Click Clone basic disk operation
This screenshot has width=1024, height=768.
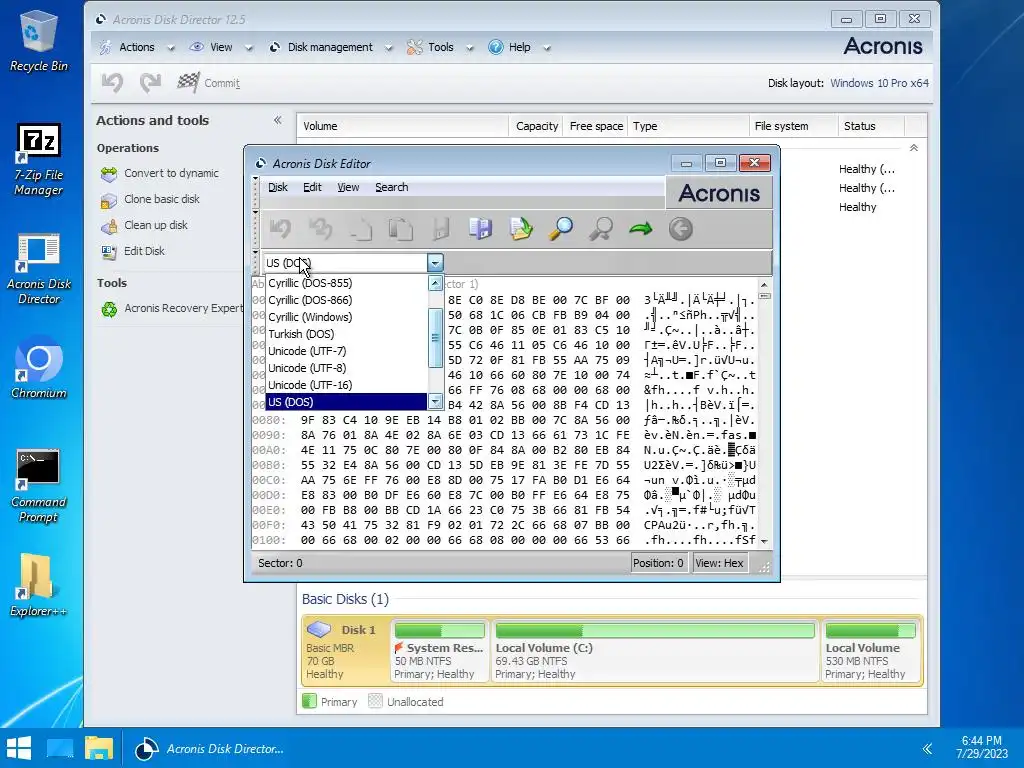150,199
